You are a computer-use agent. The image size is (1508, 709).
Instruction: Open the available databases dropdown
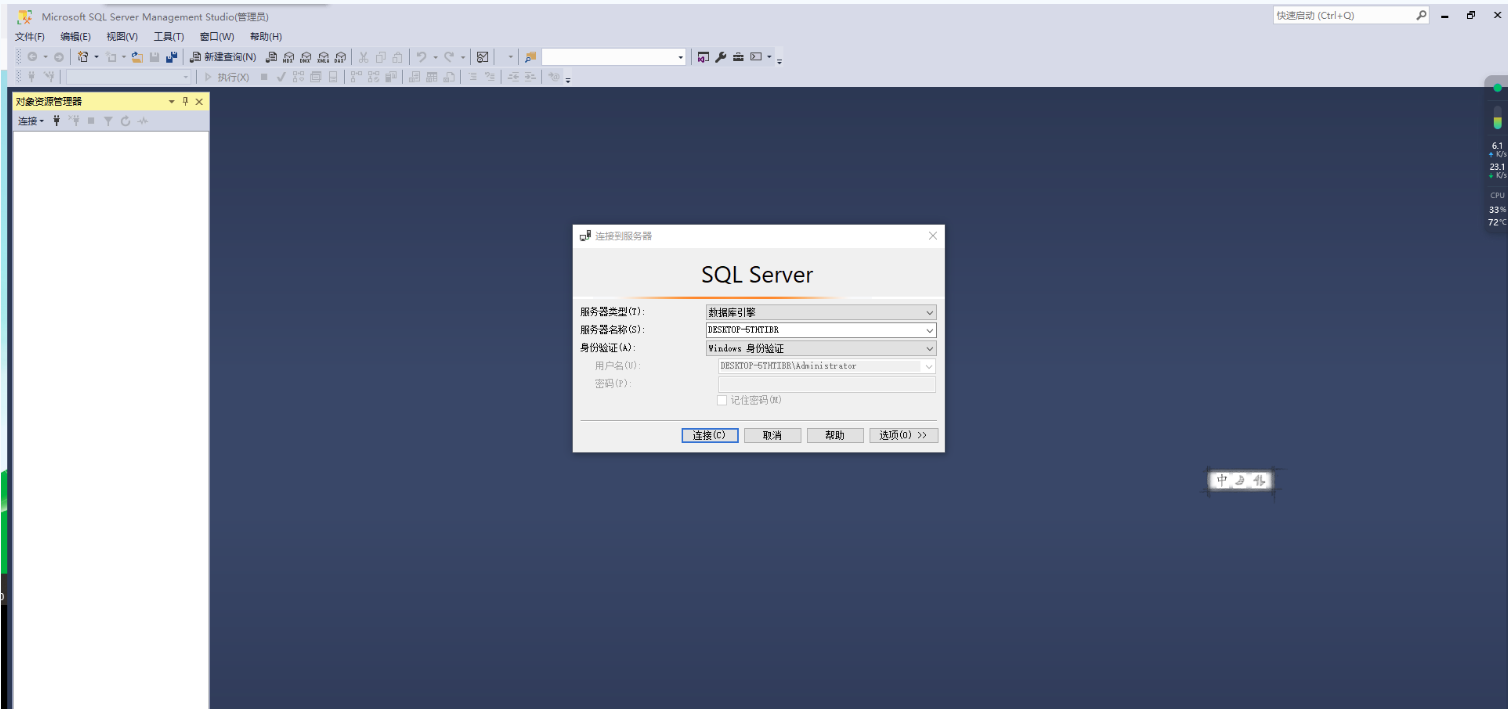point(185,77)
